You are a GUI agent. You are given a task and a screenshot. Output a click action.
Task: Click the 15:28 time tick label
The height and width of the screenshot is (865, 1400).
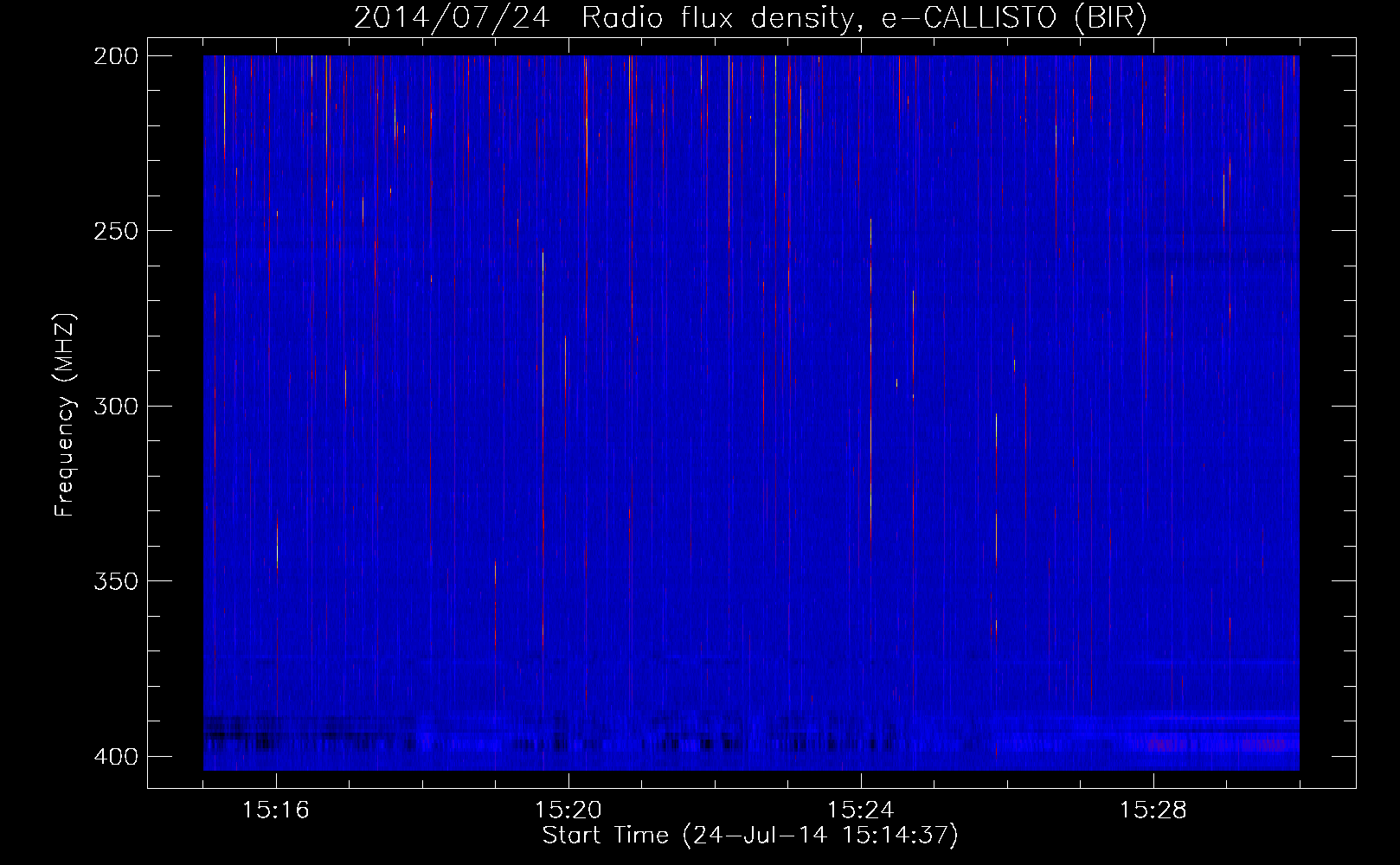click(1153, 811)
